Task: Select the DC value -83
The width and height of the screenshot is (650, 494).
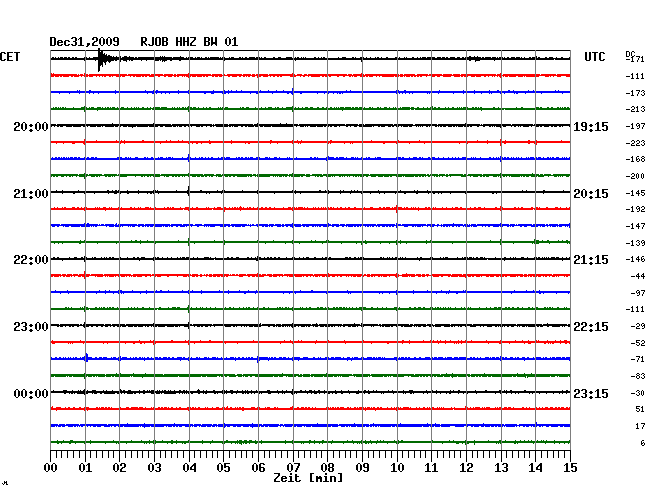Action: [x=638, y=376]
